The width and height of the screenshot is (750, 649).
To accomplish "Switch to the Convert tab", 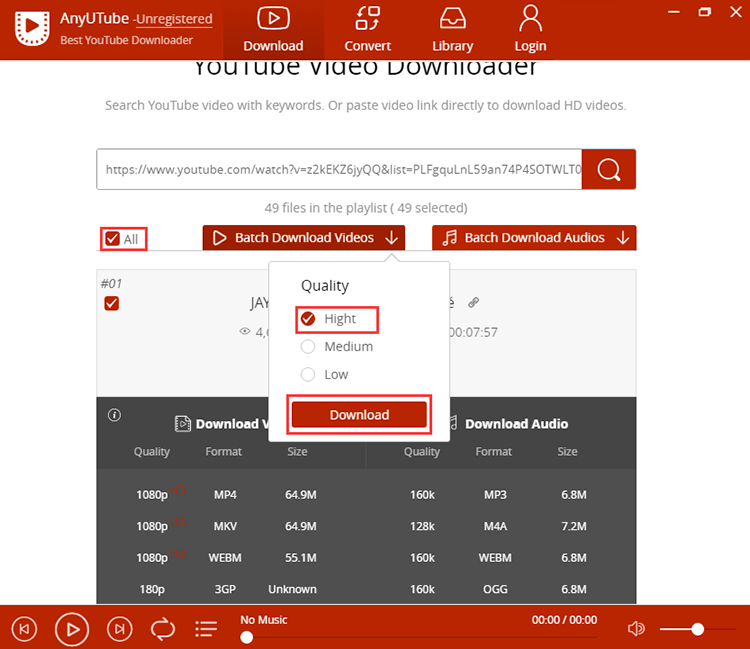I will point(367,29).
